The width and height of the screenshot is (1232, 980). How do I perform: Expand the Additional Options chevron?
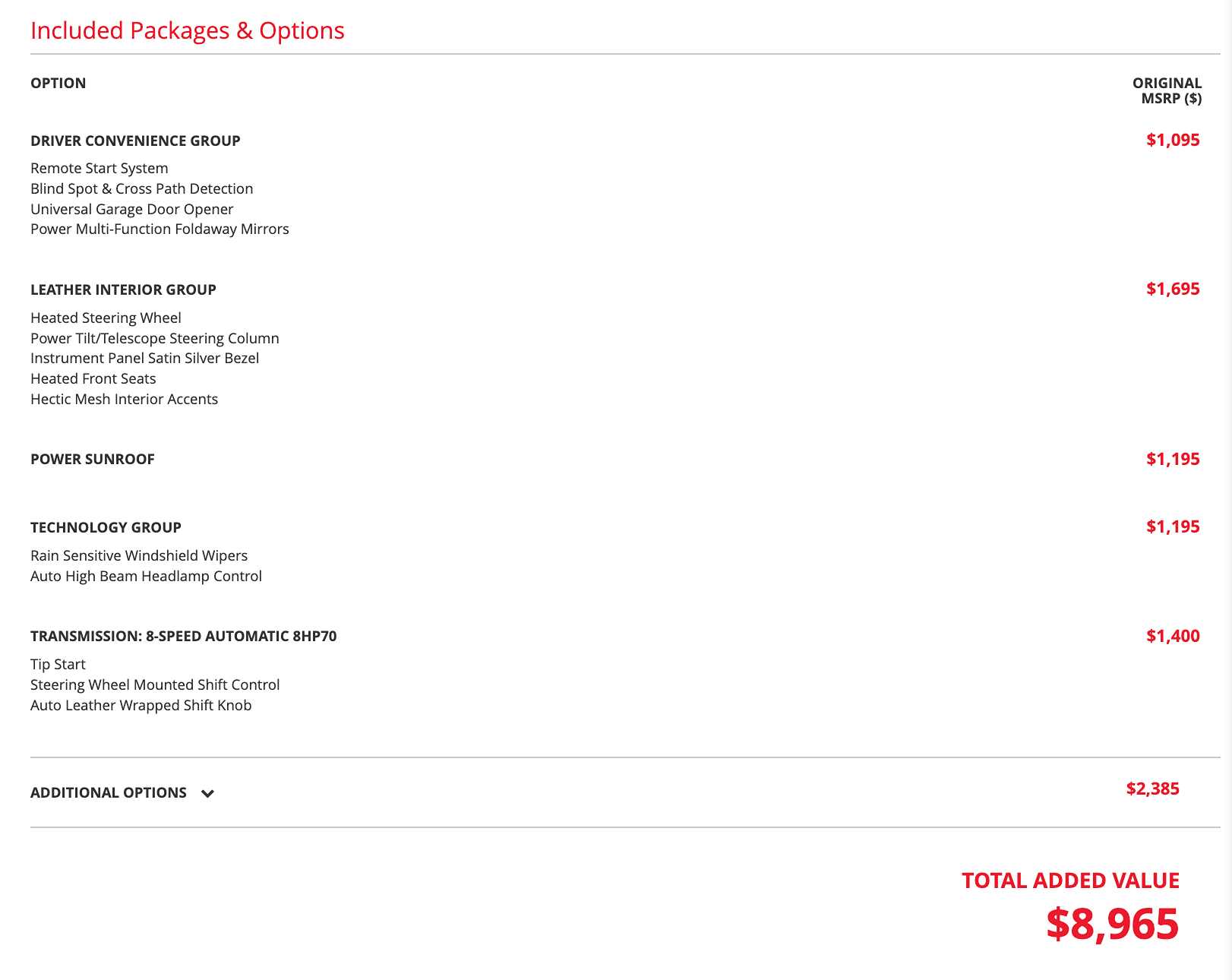click(x=207, y=794)
